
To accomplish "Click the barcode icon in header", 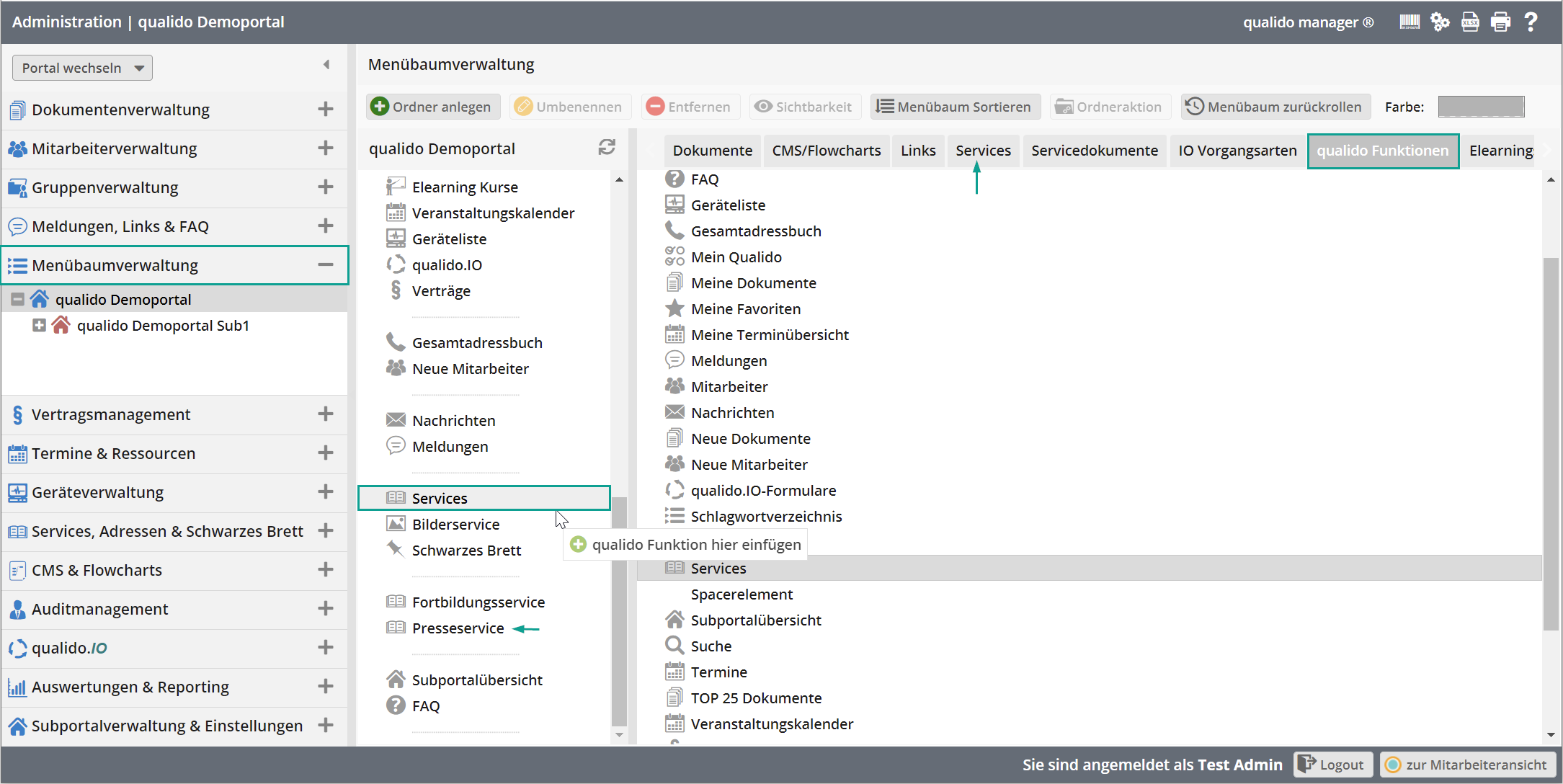I will click(1410, 22).
